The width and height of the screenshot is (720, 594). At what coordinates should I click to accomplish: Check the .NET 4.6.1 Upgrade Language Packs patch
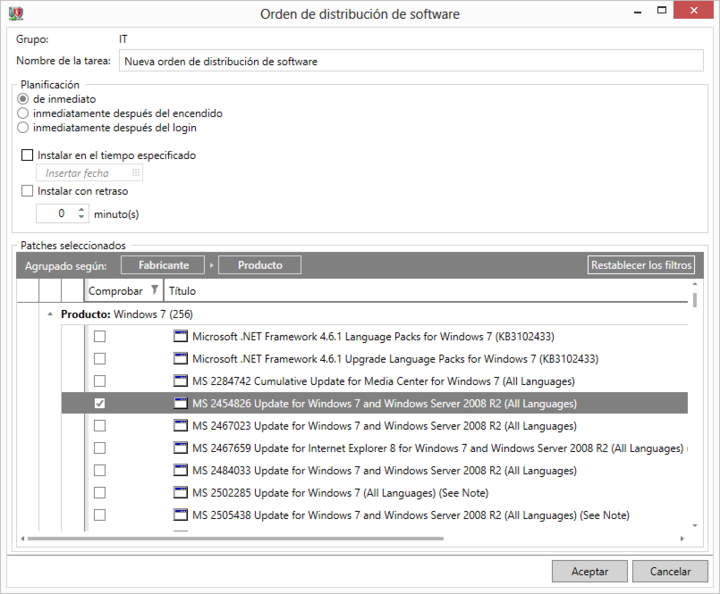(x=100, y=359)
